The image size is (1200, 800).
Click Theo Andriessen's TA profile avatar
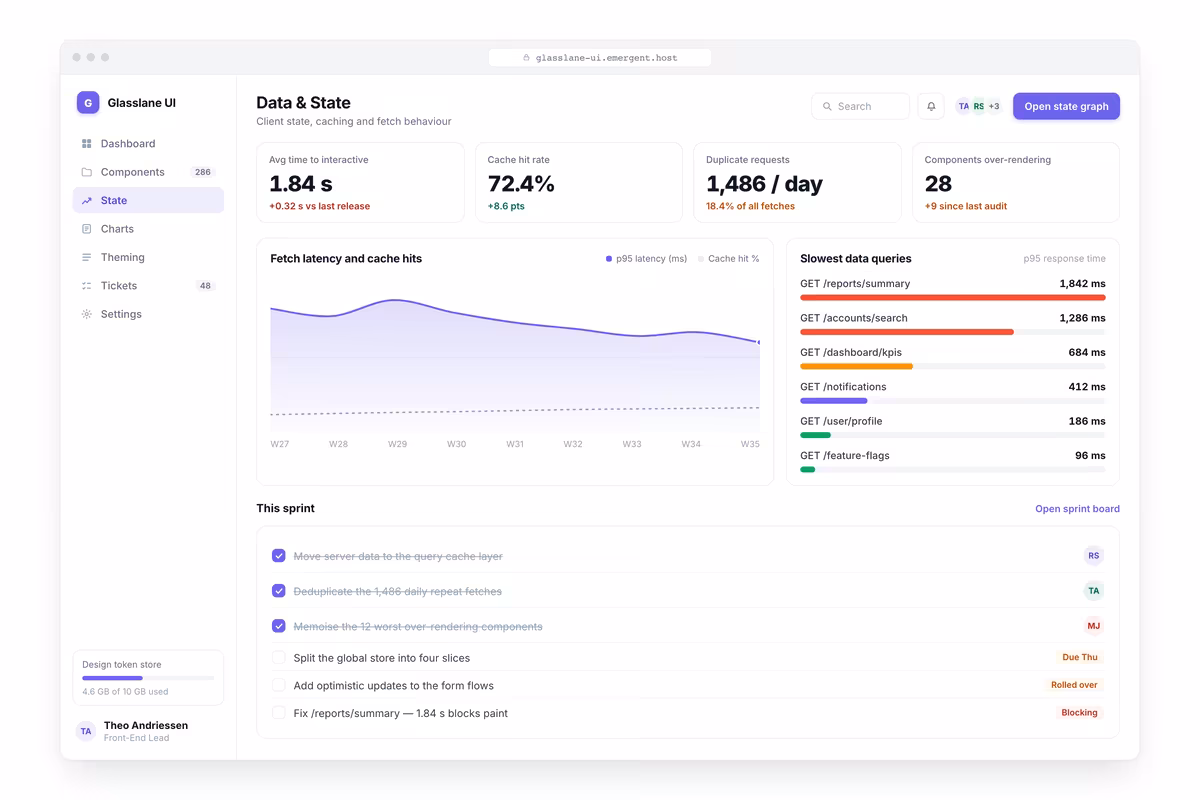(87, 731)
